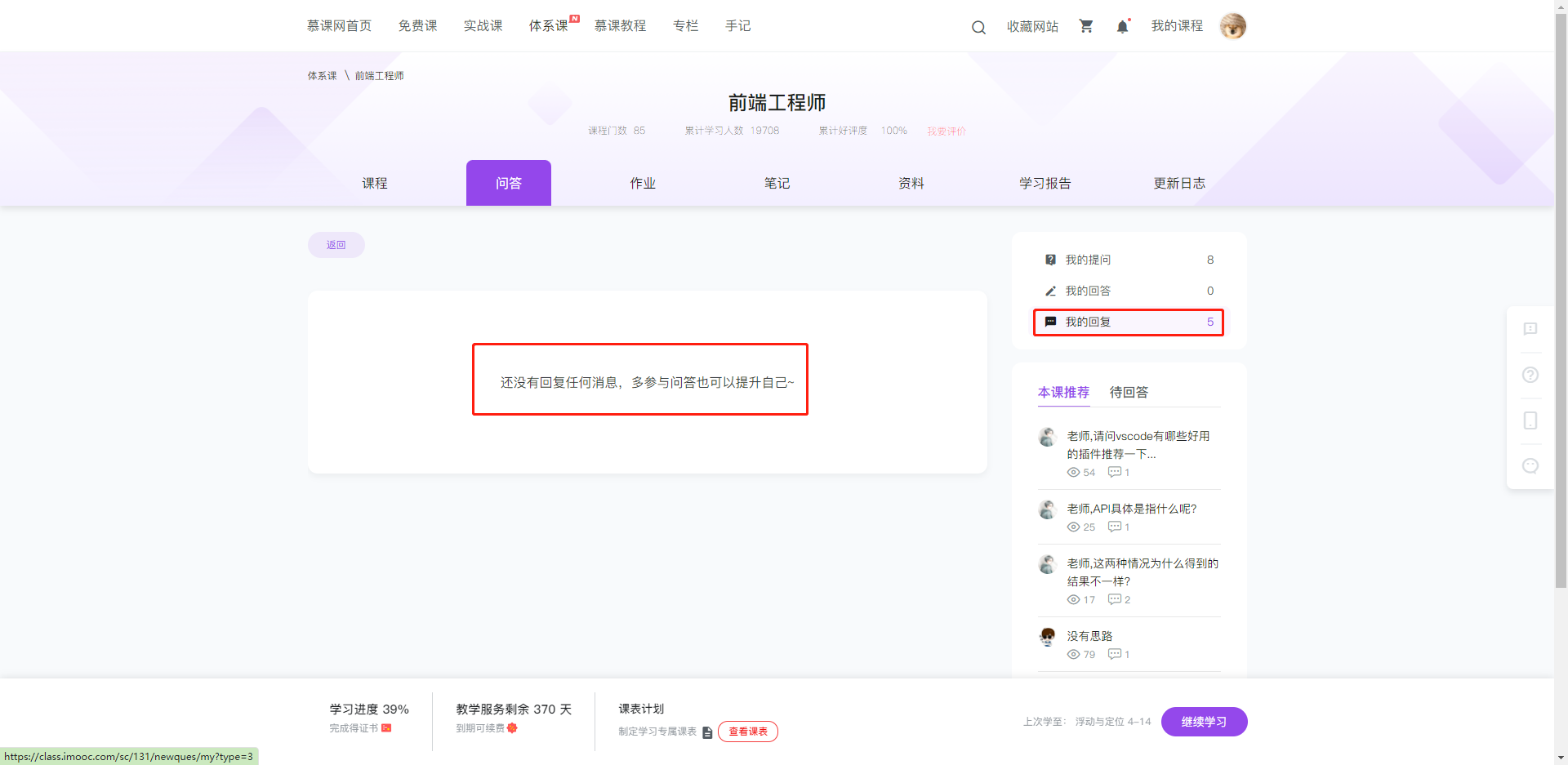Click the 我要评价 link
Viewport: 1568px width, 765px height.
click(946, 131)
